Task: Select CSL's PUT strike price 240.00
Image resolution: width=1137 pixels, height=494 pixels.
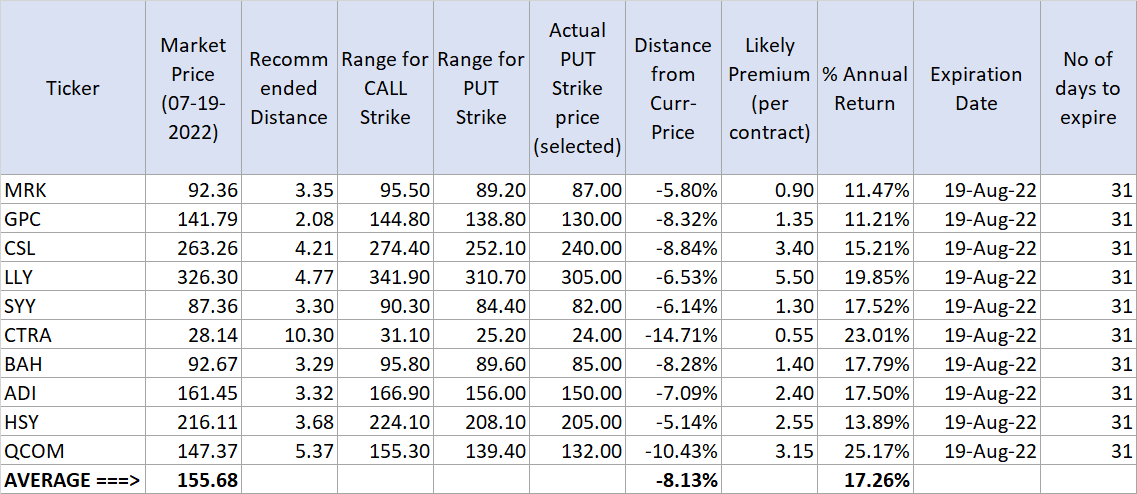Action: 578,248
